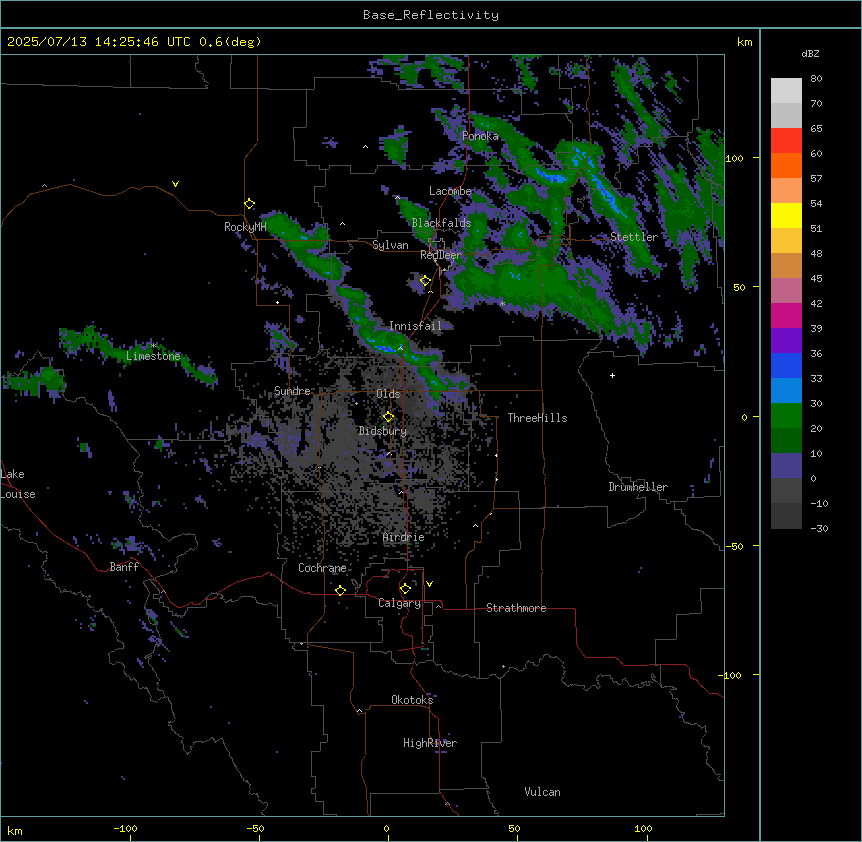This screenshot has height=842, width=862.
Task: Pick the yellow 51-54 dBZ legend swatch
Action: pos(786,215)
